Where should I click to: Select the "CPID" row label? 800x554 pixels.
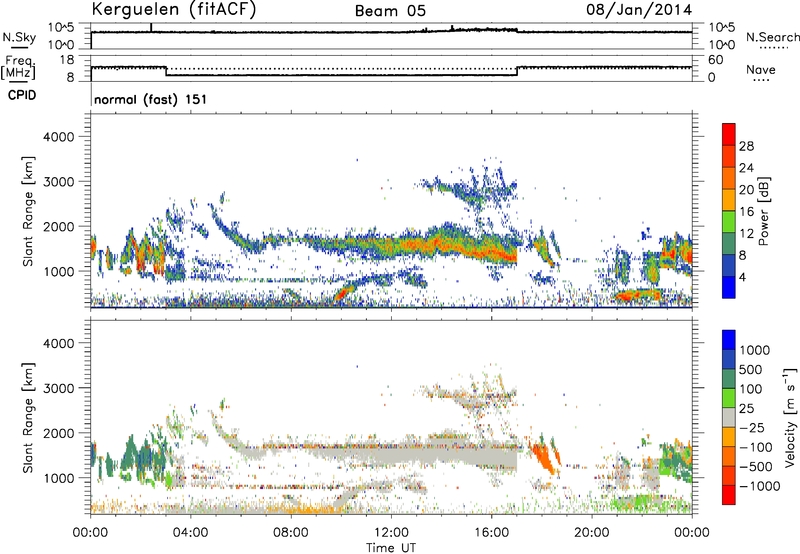coord(22,95)
